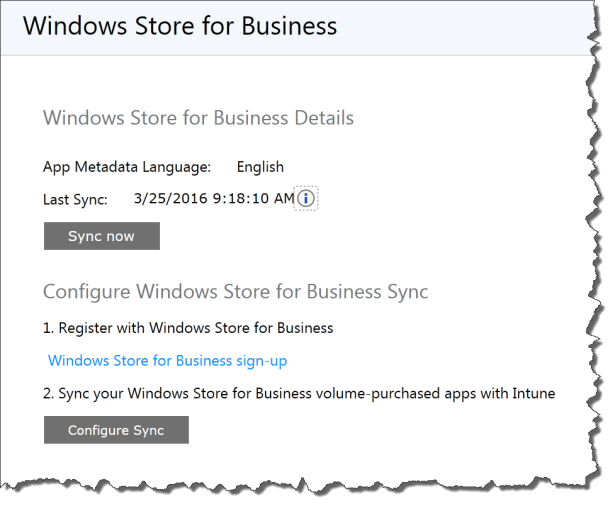Viewport: 615px width, 506px height.
Task: Click the Last Sync info icon
Action: coord(306,198)
